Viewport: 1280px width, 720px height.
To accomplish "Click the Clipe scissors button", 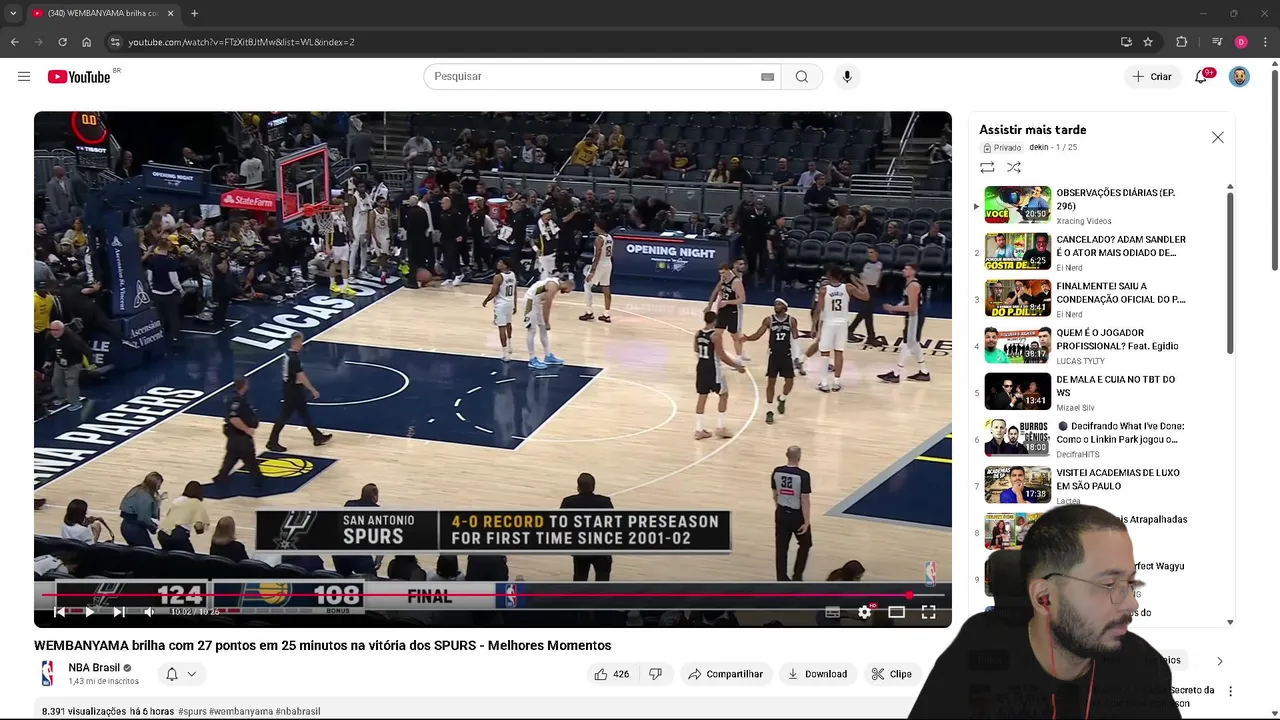I will [891, 674].
